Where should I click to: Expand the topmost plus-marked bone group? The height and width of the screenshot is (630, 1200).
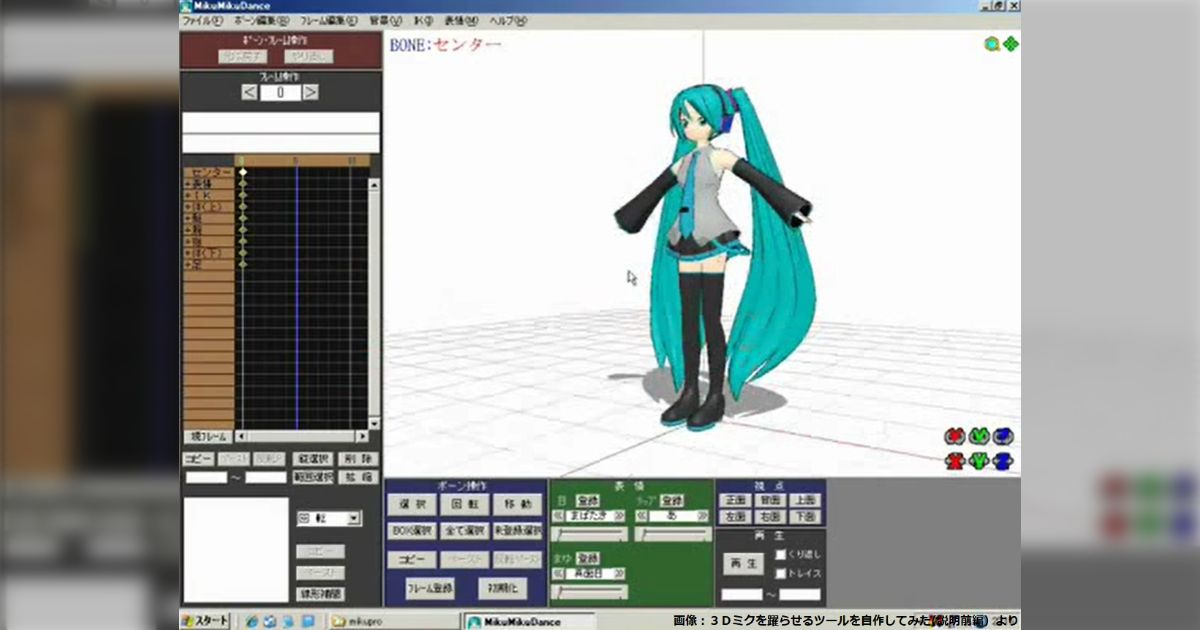point(188,184)
